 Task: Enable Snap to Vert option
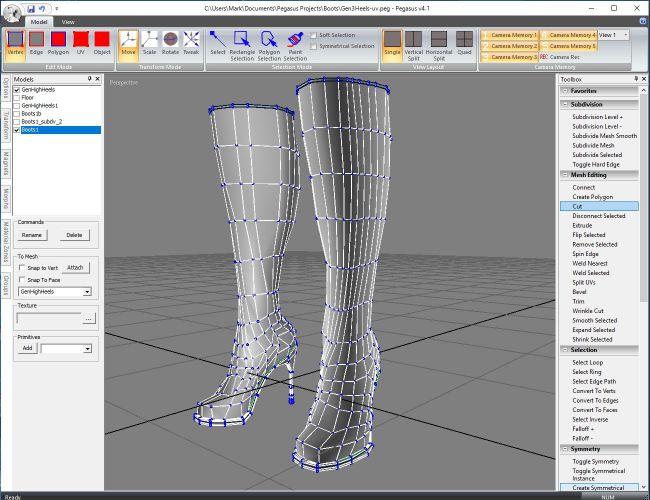point(23,268)
